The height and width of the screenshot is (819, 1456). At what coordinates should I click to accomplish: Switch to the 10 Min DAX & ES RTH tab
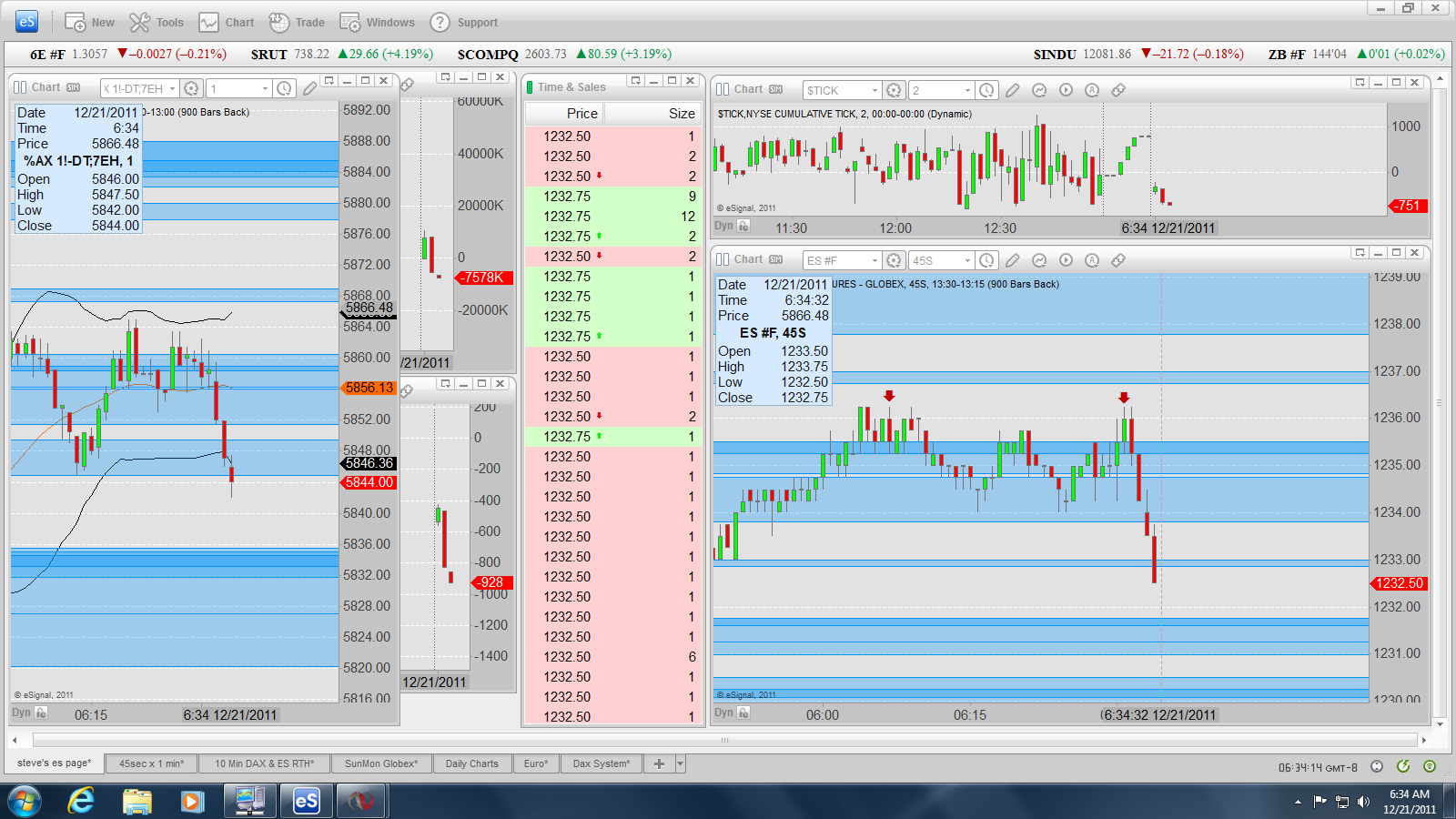[264, 764]
